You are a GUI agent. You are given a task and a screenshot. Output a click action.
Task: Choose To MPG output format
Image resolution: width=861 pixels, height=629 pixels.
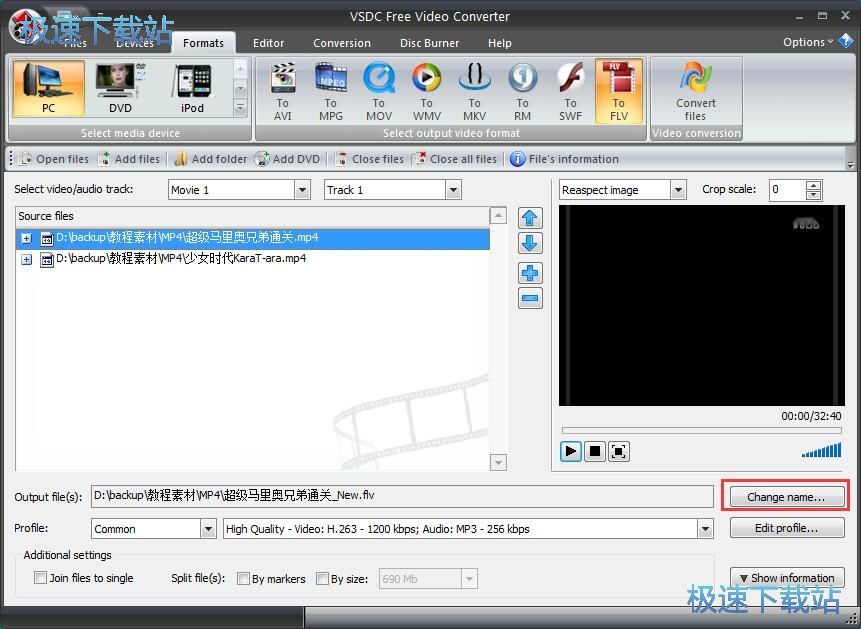pos(331,92)
